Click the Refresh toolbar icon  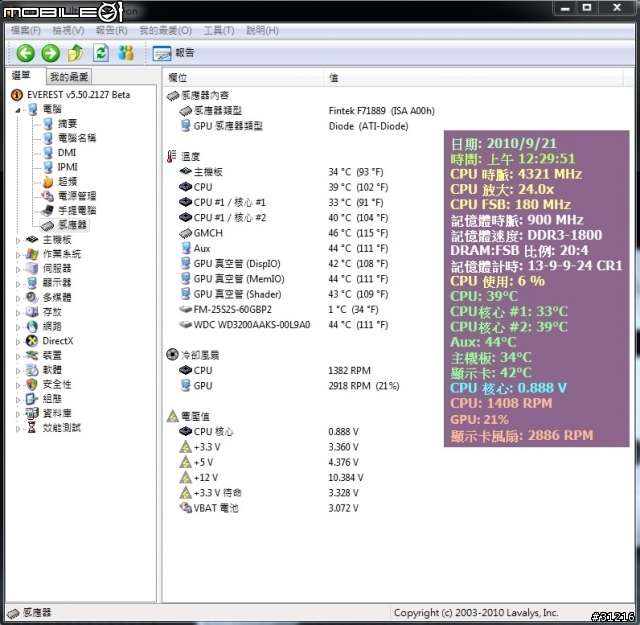101,53
